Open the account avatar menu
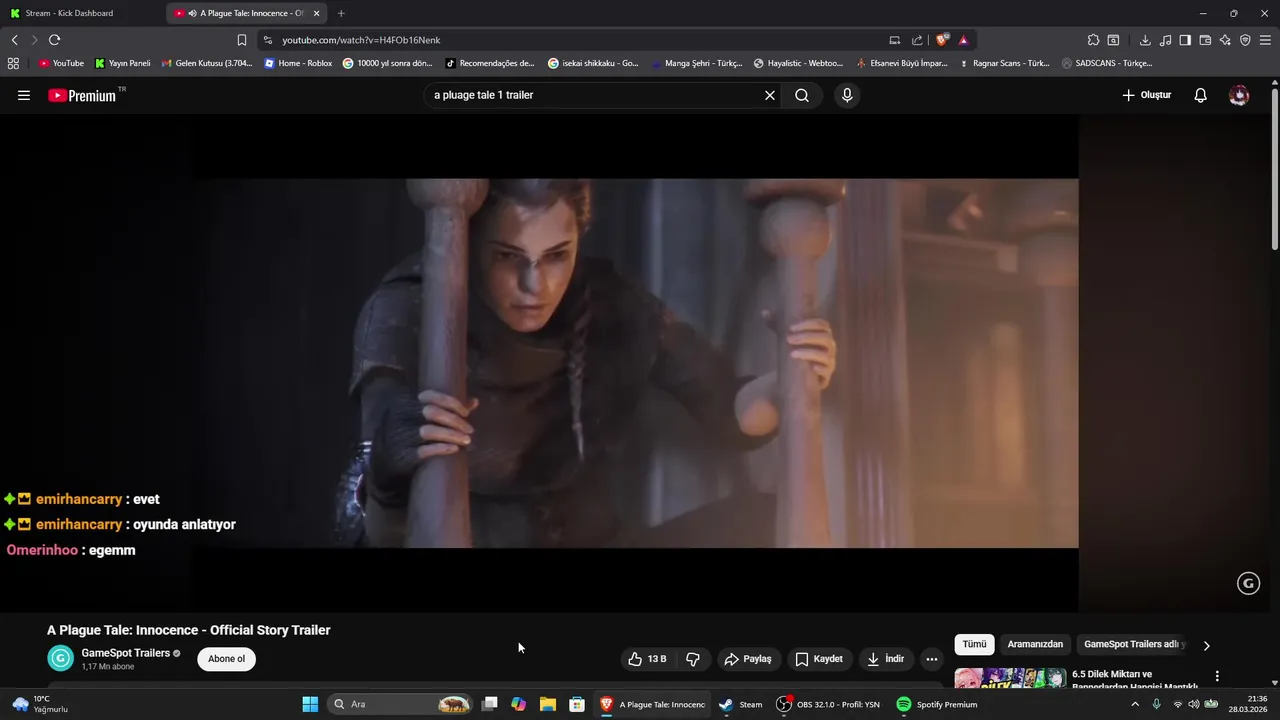 (x=1239, y=95)
